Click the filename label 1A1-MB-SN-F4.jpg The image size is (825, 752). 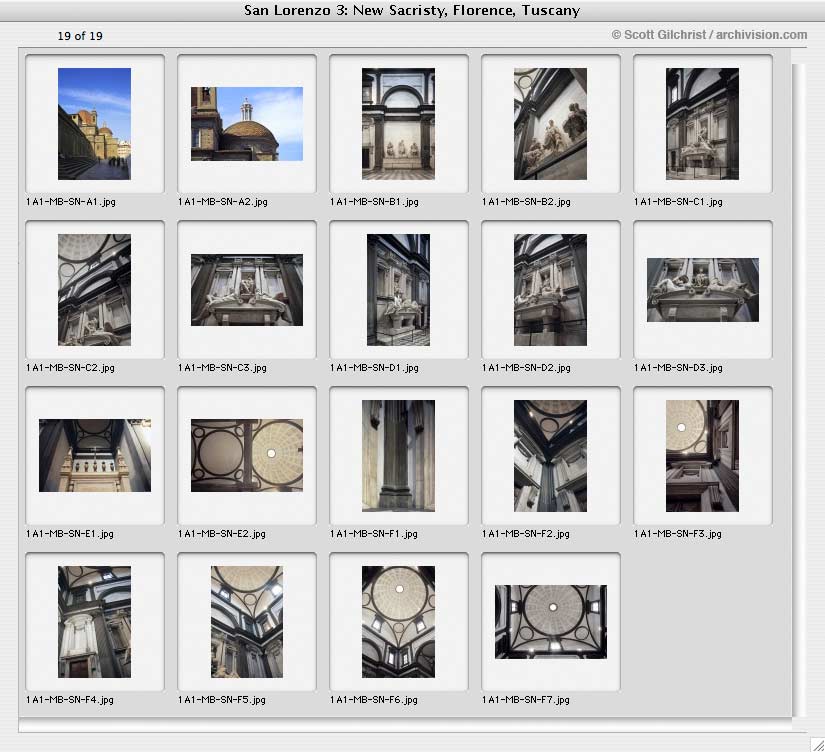pos(69,700)
